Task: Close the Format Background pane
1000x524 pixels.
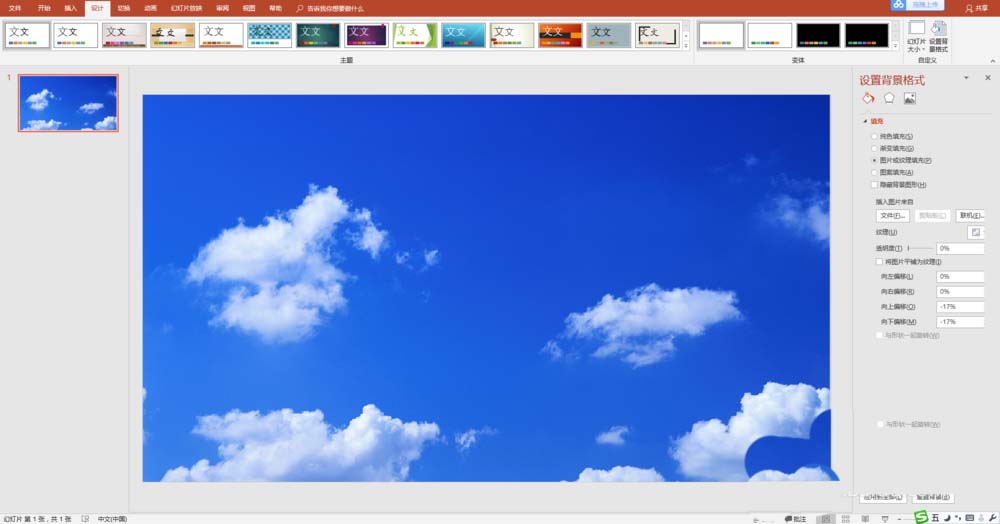Action: [988, 78]
